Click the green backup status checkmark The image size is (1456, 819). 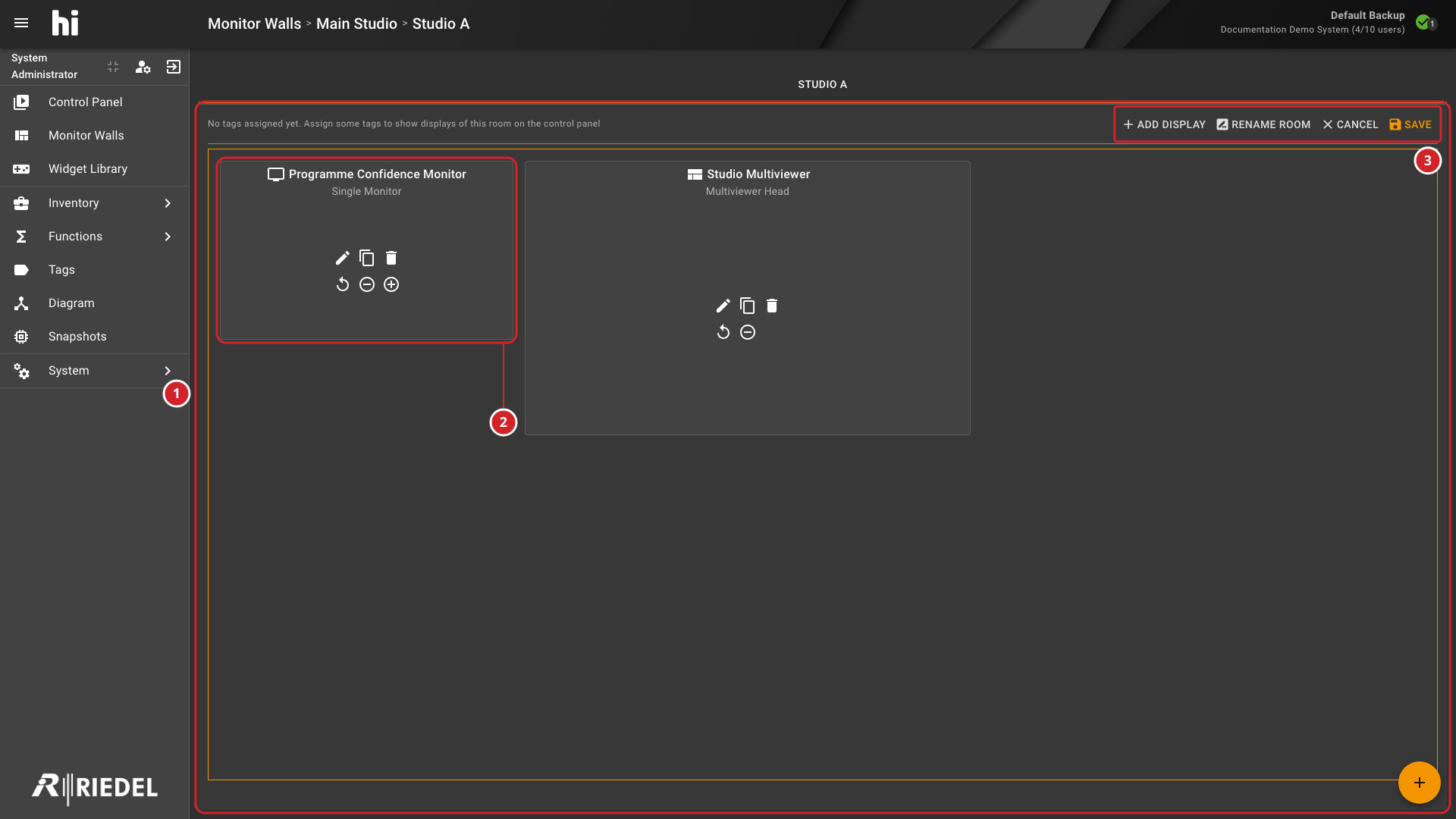pyautogui.click(x=1423, y=22)
